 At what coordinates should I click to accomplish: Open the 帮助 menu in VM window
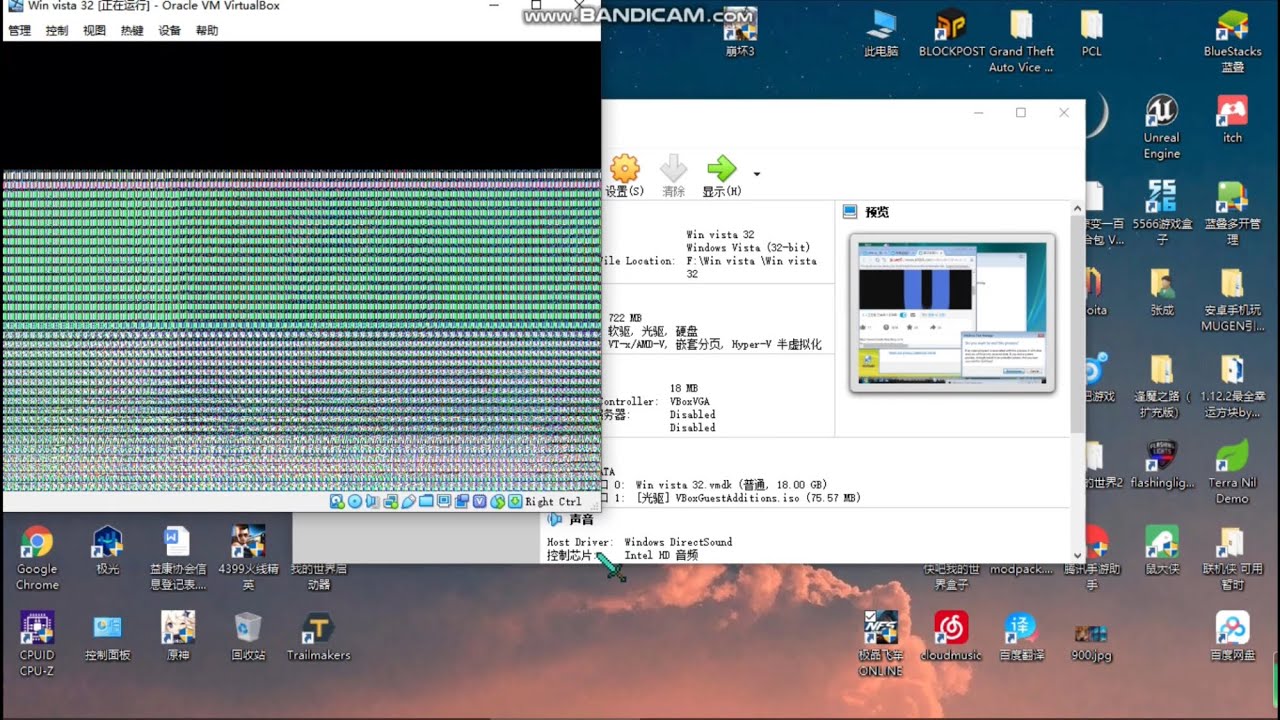tap(207, 31)
